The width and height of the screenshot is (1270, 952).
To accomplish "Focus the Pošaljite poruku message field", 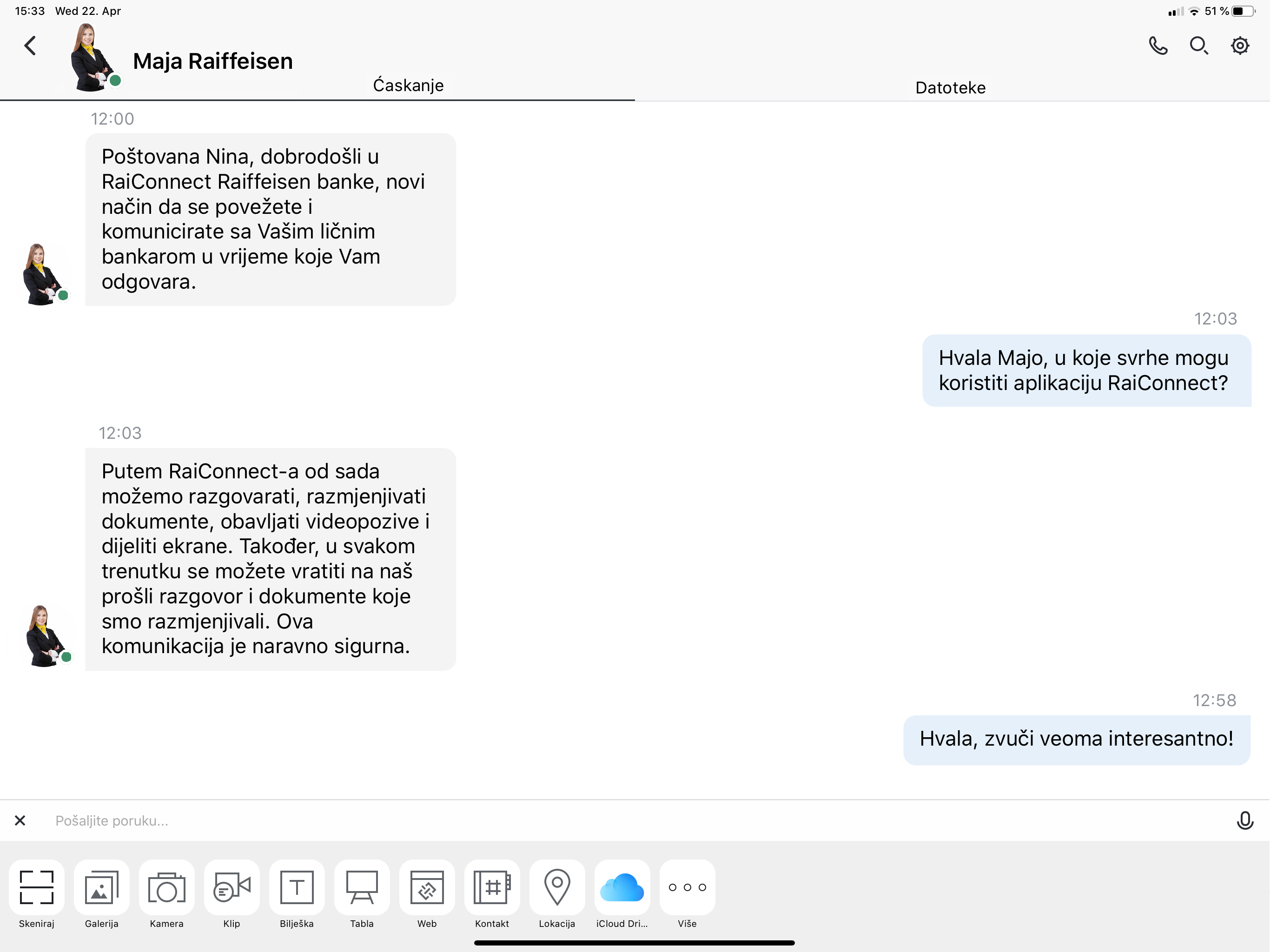I will (x=632, y=820).
